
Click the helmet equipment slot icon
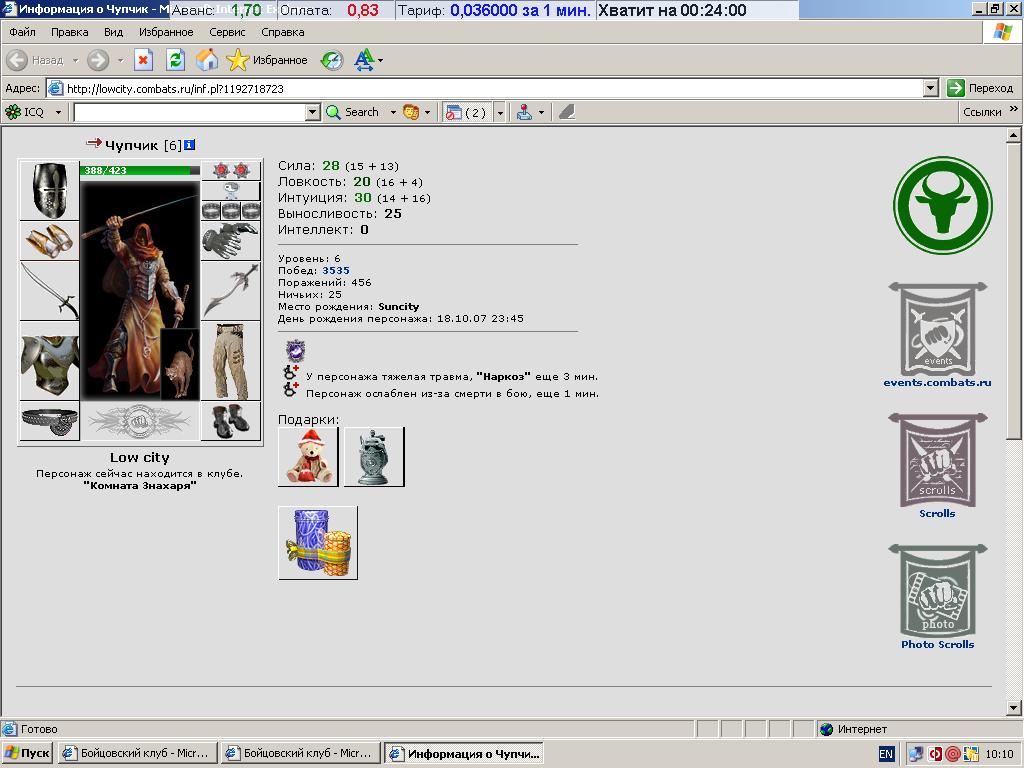coord(50,190)
